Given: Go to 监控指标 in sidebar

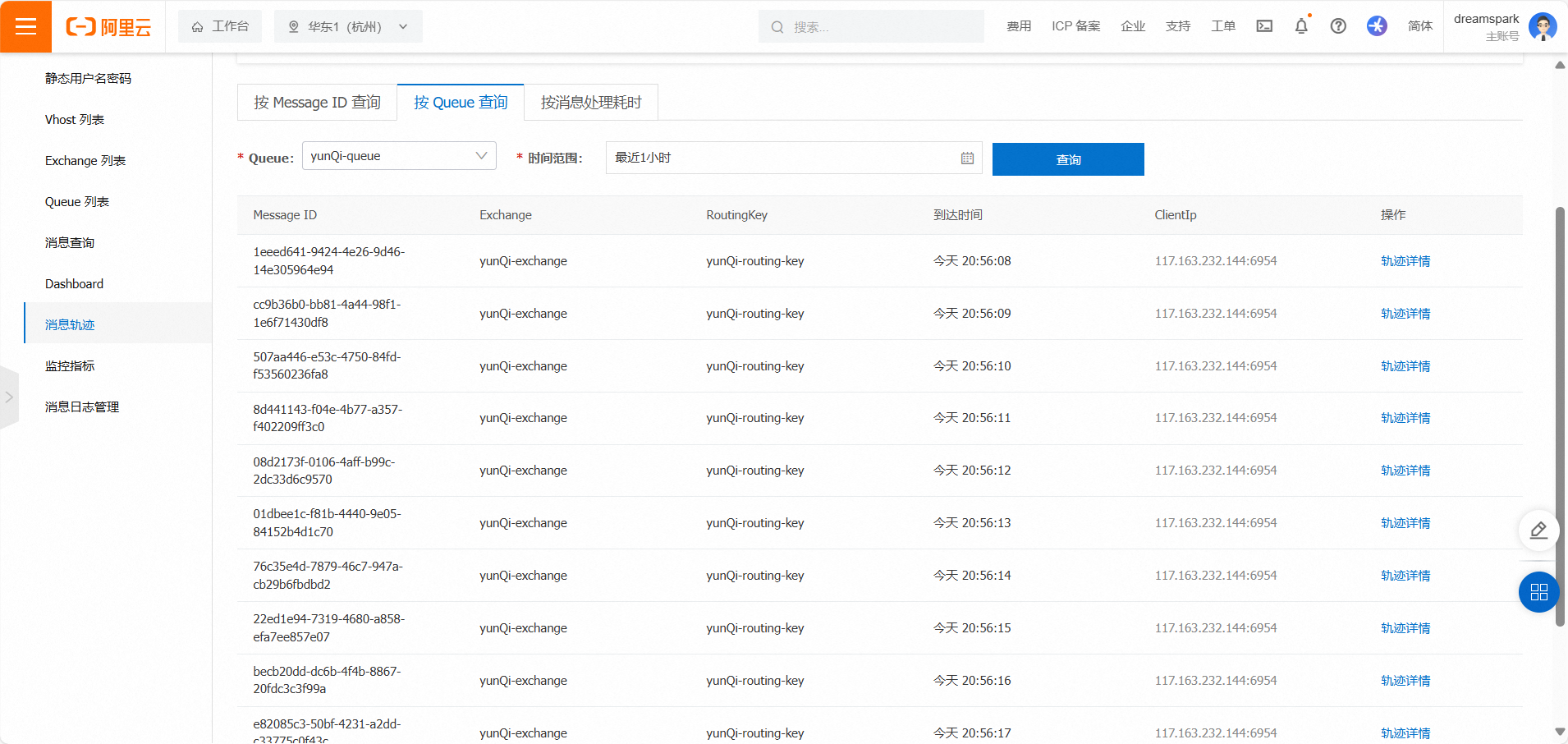Looking at the screenshot, I should (x=70, y=365).
